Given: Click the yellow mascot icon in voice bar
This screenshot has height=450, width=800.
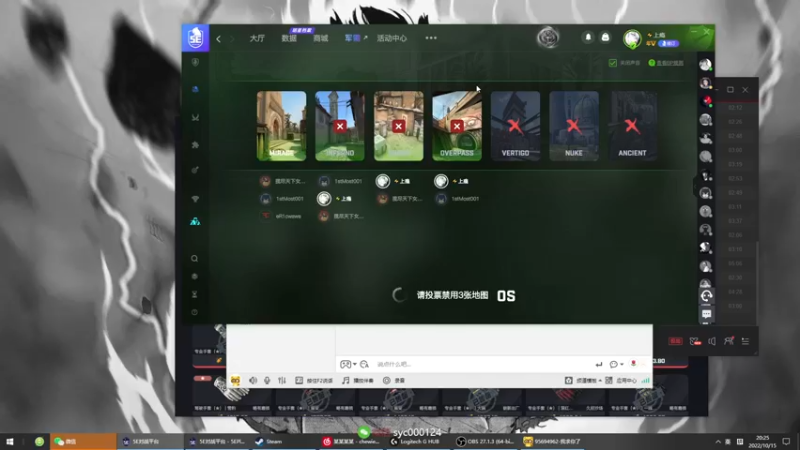Looking at the screenshot, I should (x=235, y=381).
